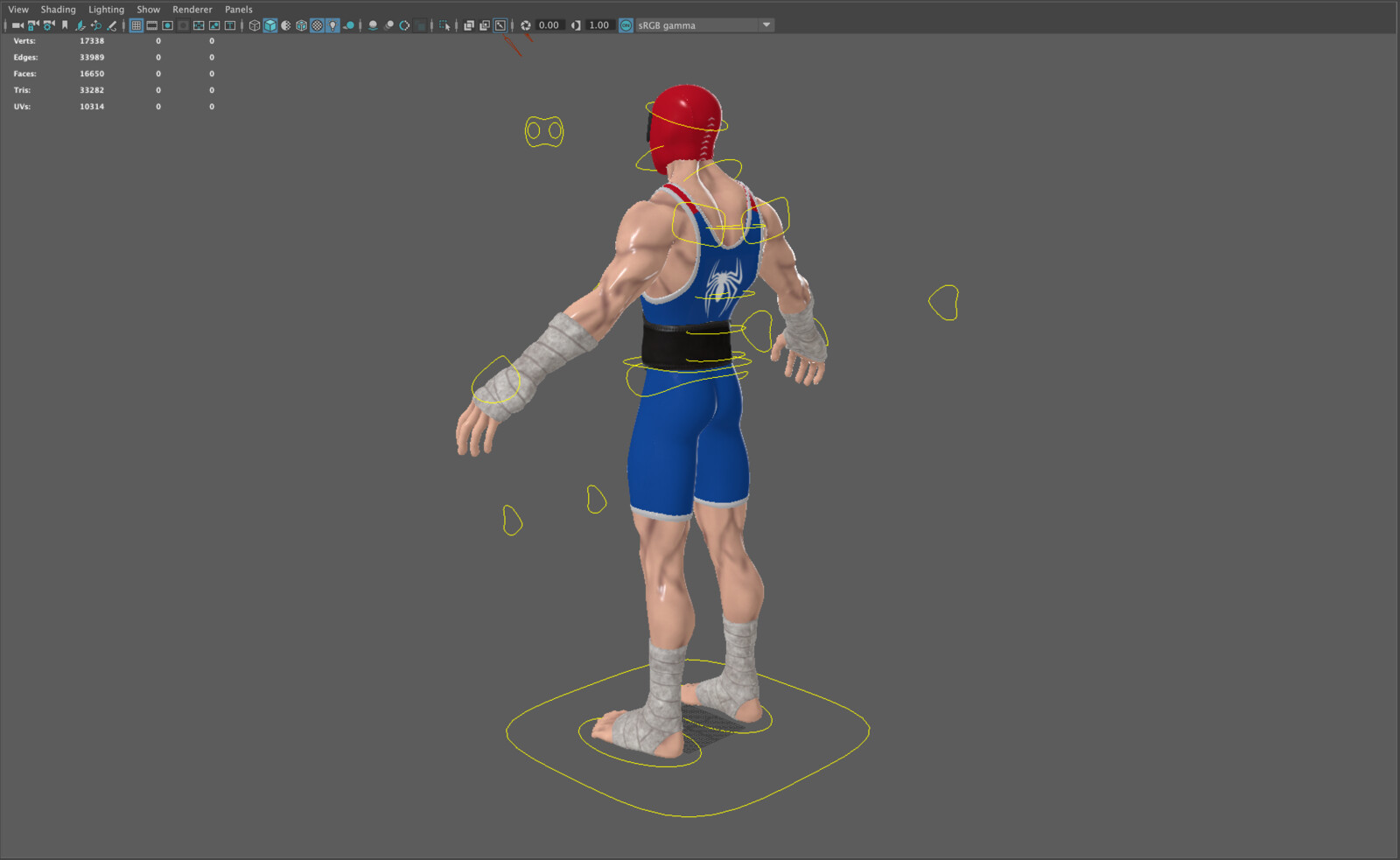Toggle the Resolution Gate icon
This screenshot has width=1400, height=860.
point(168,25)
